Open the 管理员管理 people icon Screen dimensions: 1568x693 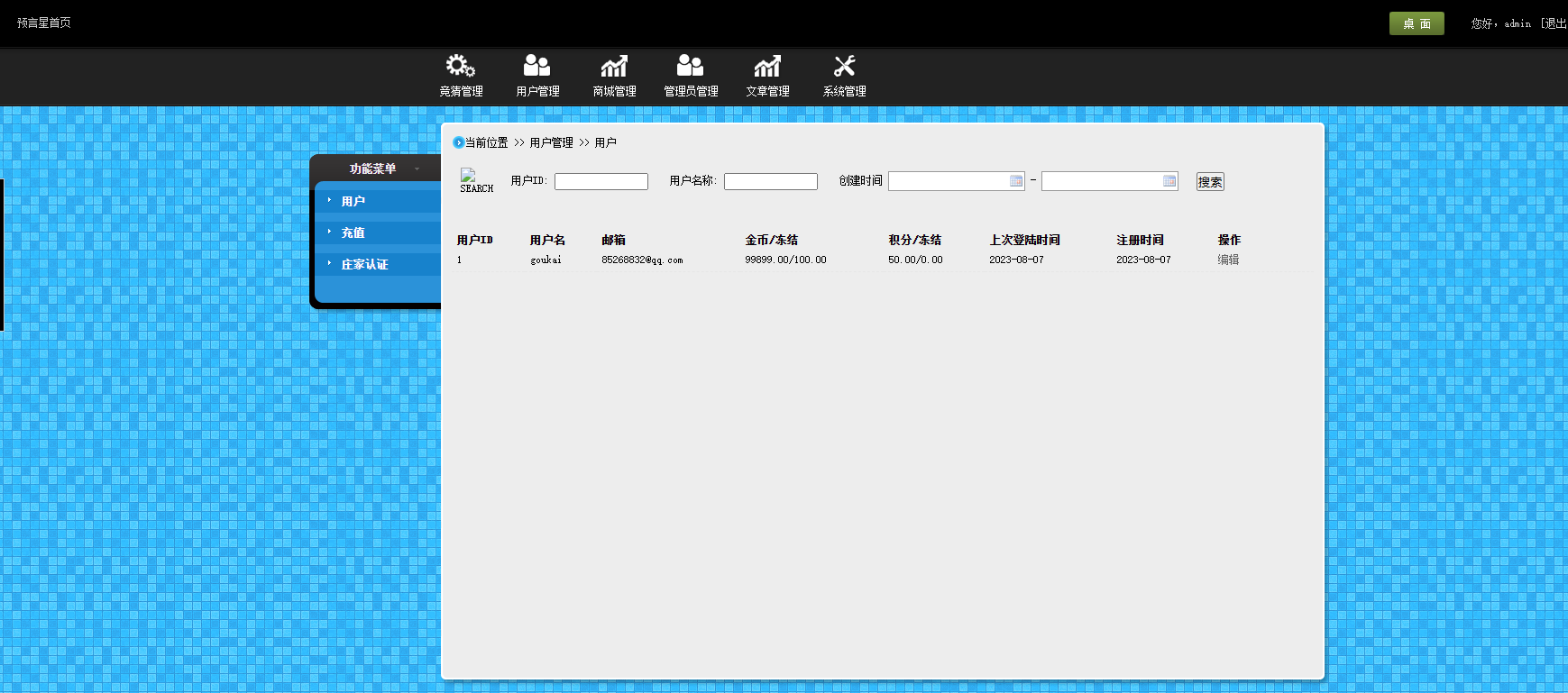(691, 66)
